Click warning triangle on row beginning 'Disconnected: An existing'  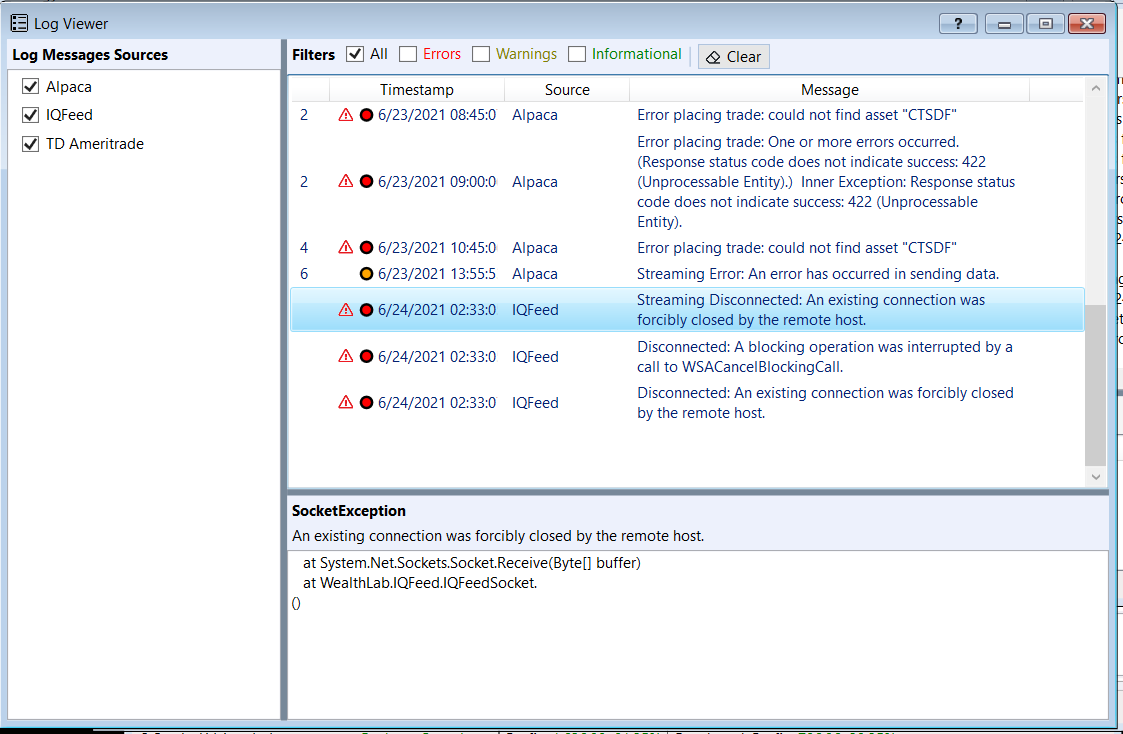tap(346, 402)
